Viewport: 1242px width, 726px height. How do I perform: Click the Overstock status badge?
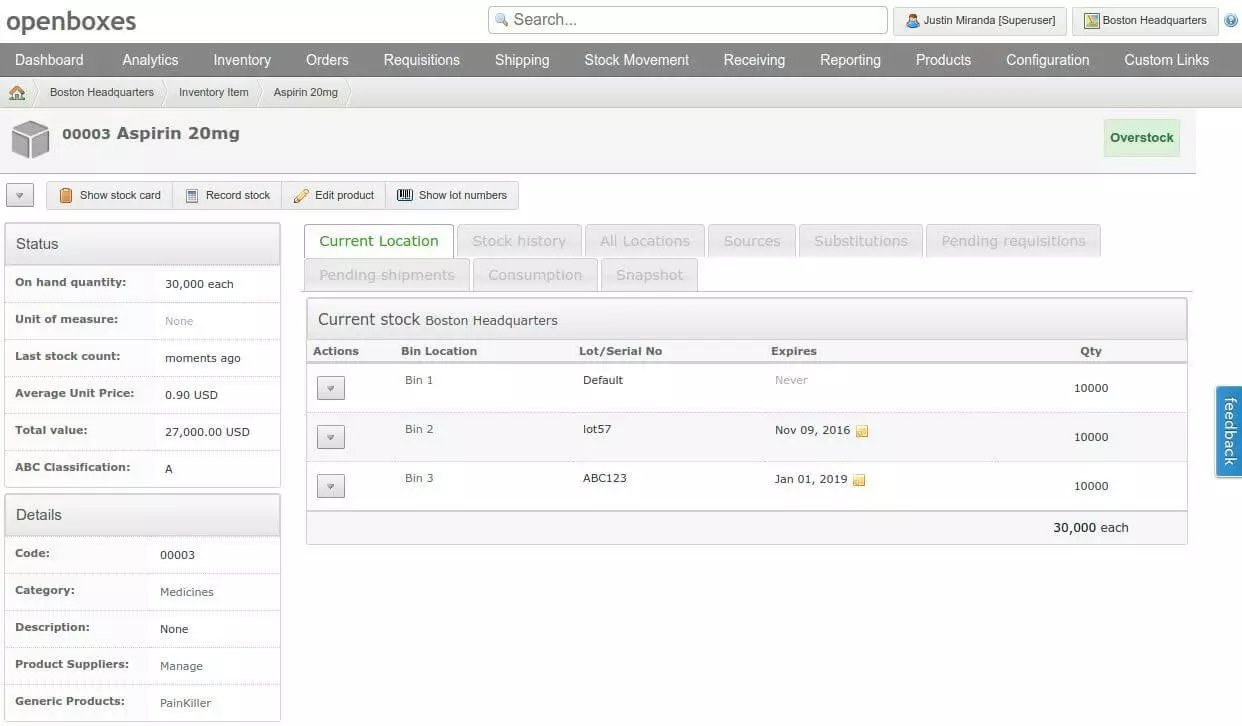point(1142,138)
